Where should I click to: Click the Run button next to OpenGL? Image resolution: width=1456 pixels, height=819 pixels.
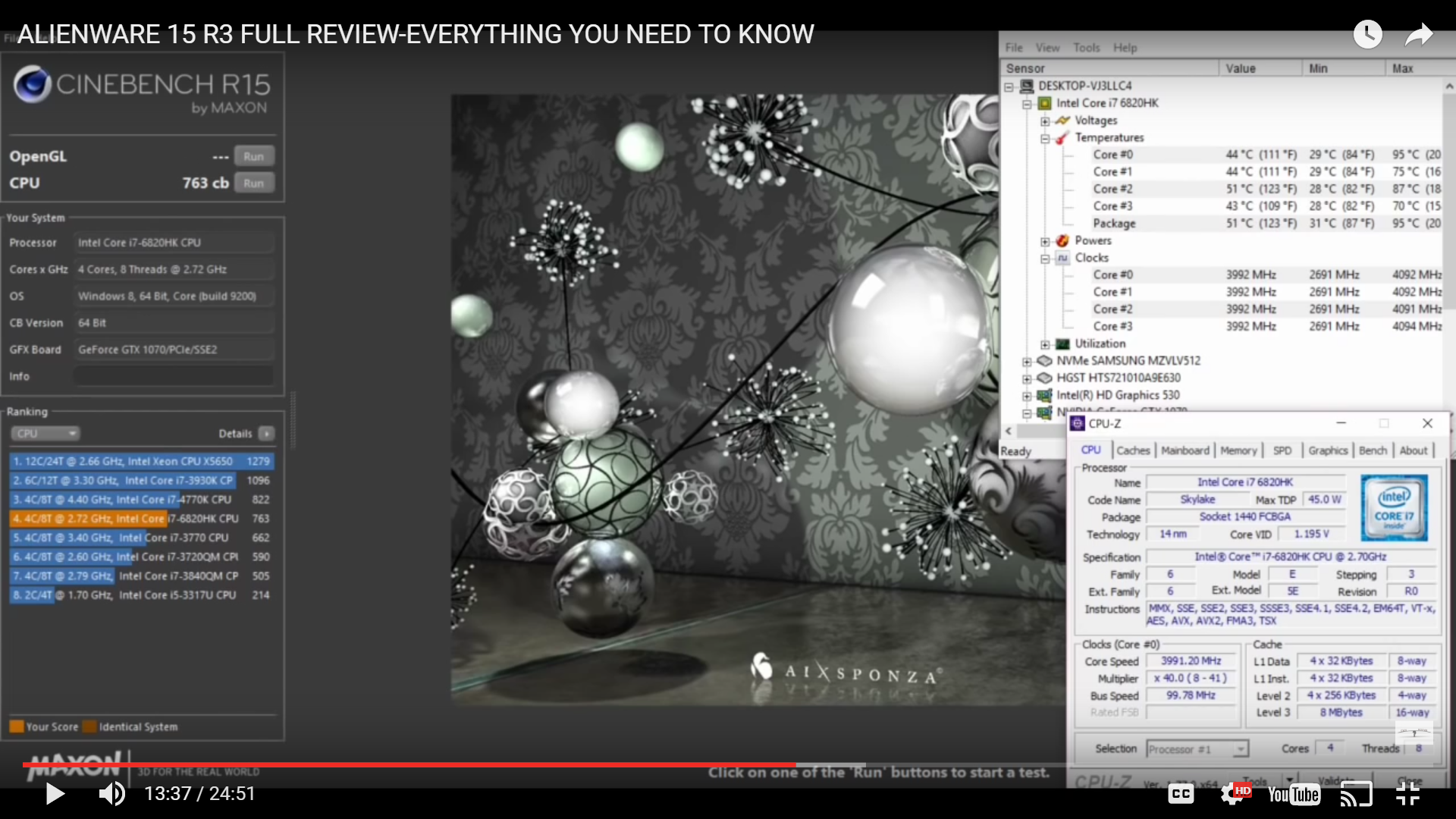tap(254, 156)
